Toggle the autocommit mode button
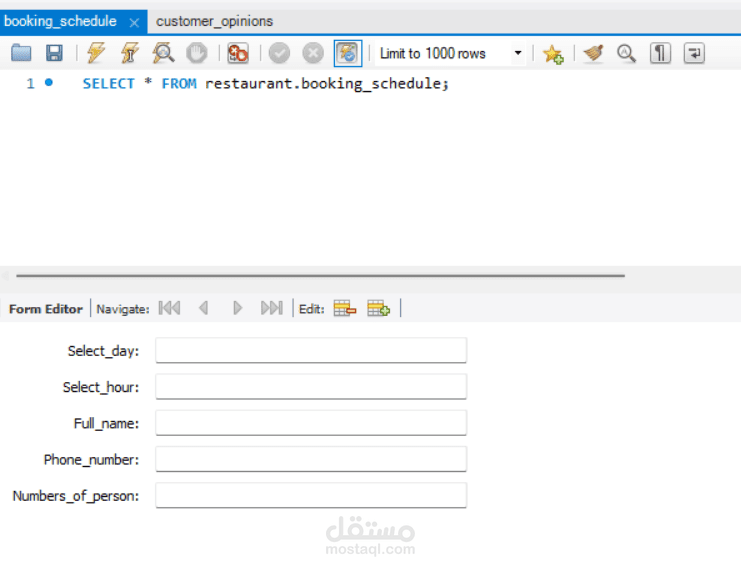Screen dimensions: 741x568 coord(348,53)
